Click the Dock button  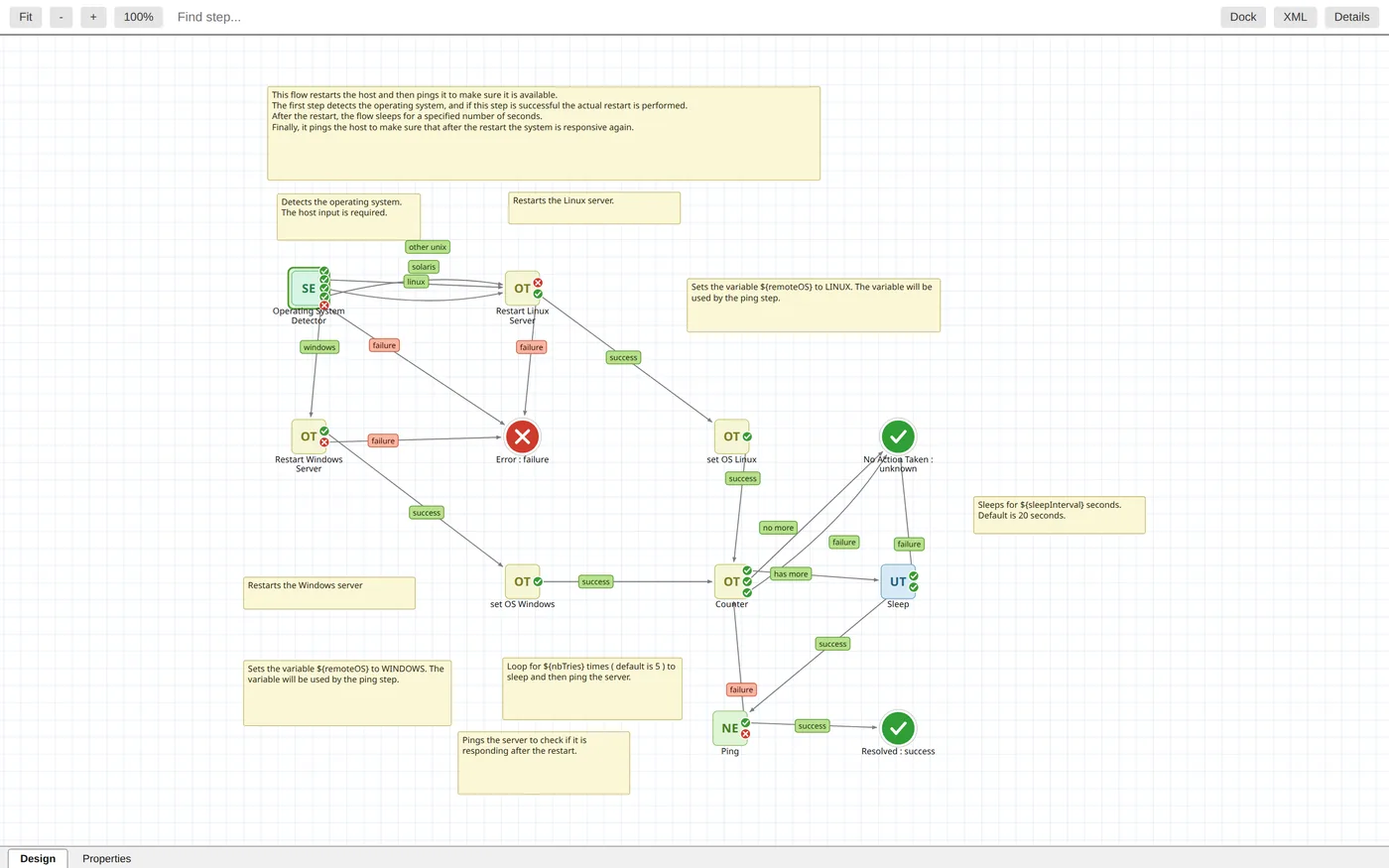click(x=1243, y=17)
